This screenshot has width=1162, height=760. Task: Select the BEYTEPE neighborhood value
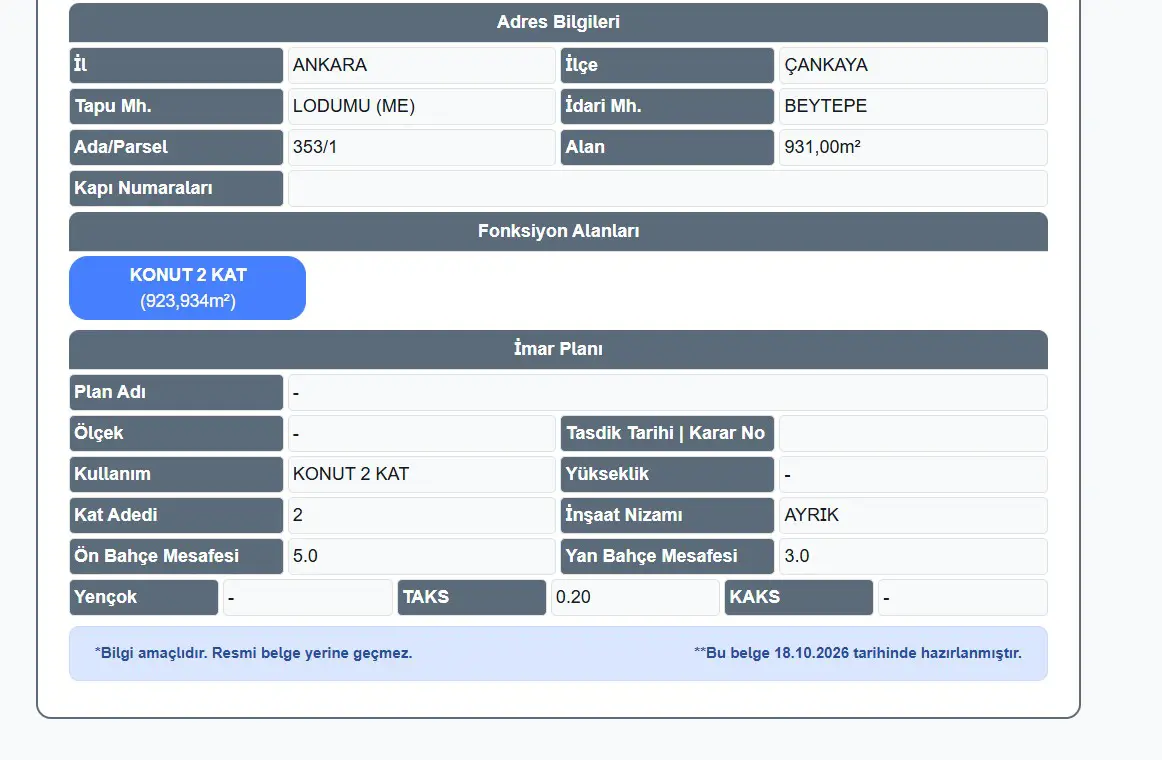pos(913,106)
